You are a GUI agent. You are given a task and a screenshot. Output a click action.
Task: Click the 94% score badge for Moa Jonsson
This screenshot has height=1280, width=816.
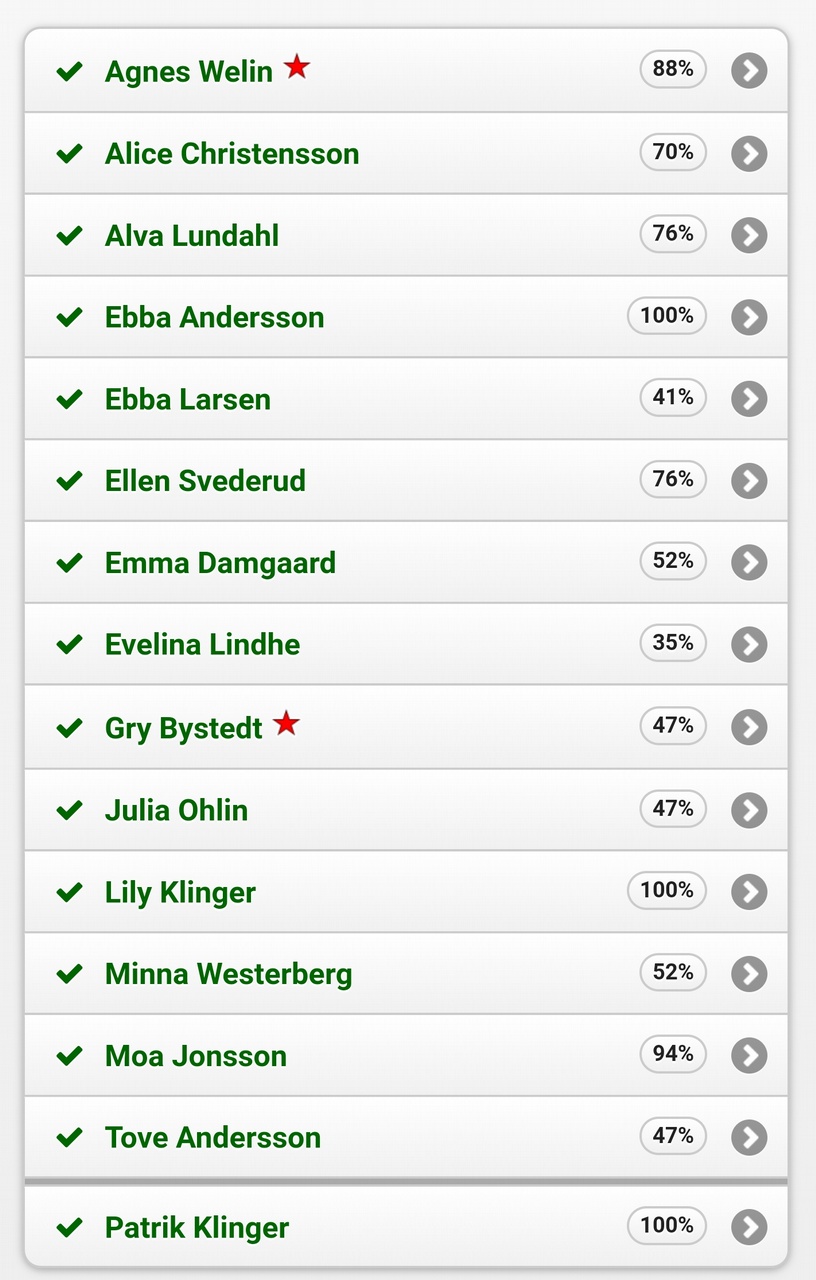pyautogui.click(x=673, y=1054)
